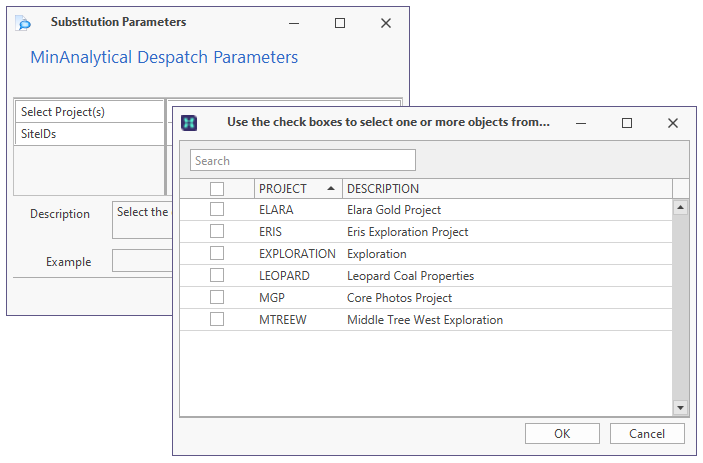Click the Substitution Parameters window icon
Screen dimensions: 703x463
[23, 22]
